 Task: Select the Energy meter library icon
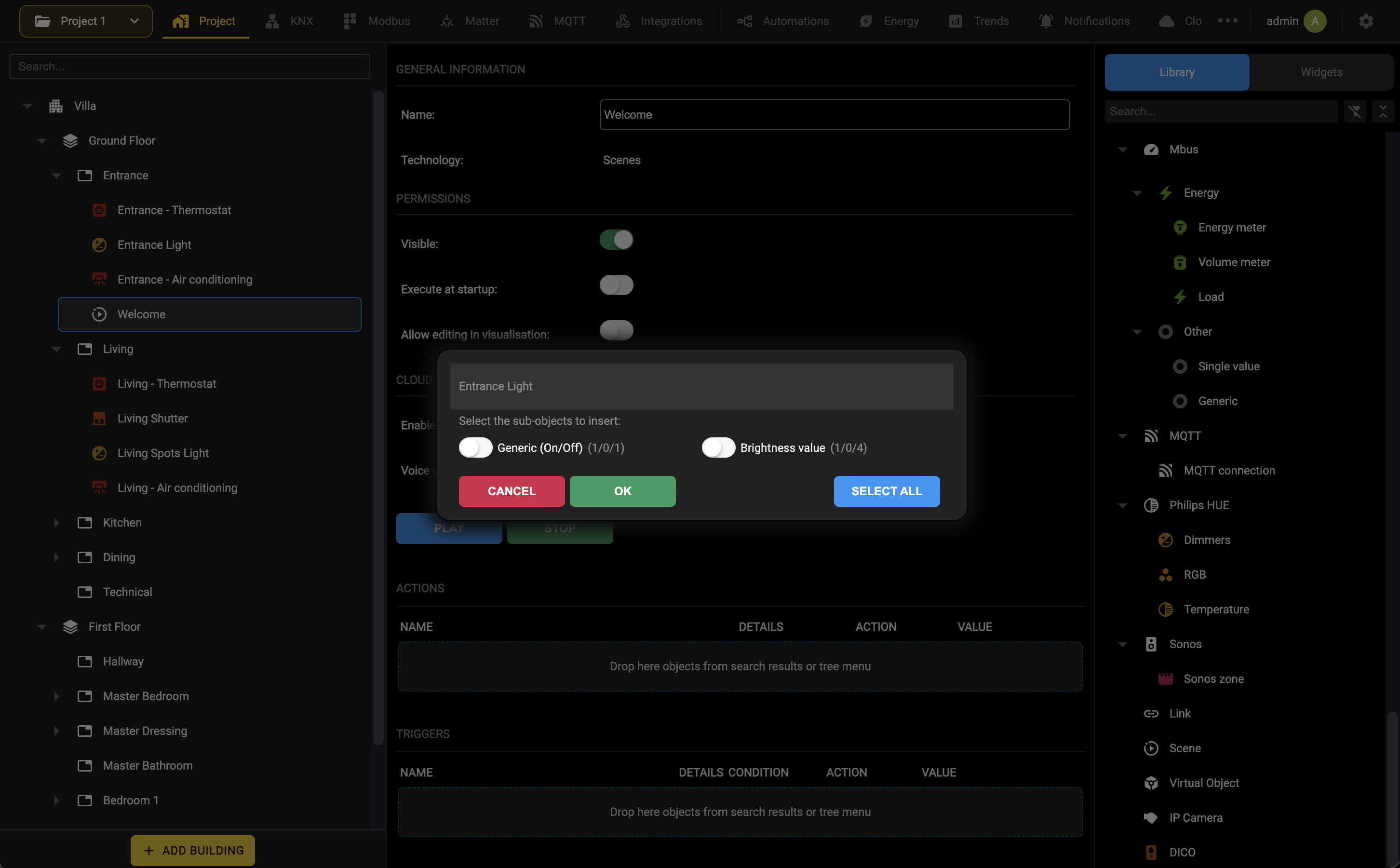(1180, 228)
